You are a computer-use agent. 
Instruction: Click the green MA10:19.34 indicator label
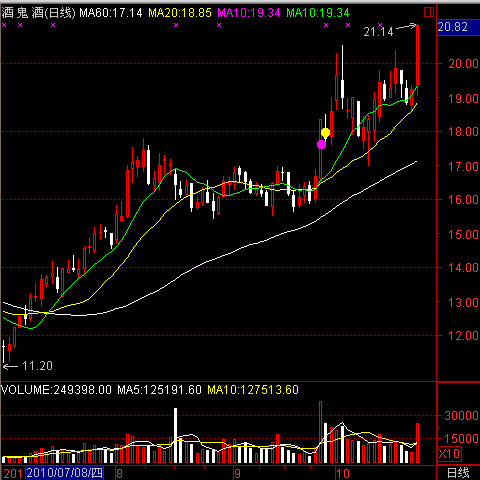click(318, 13)
